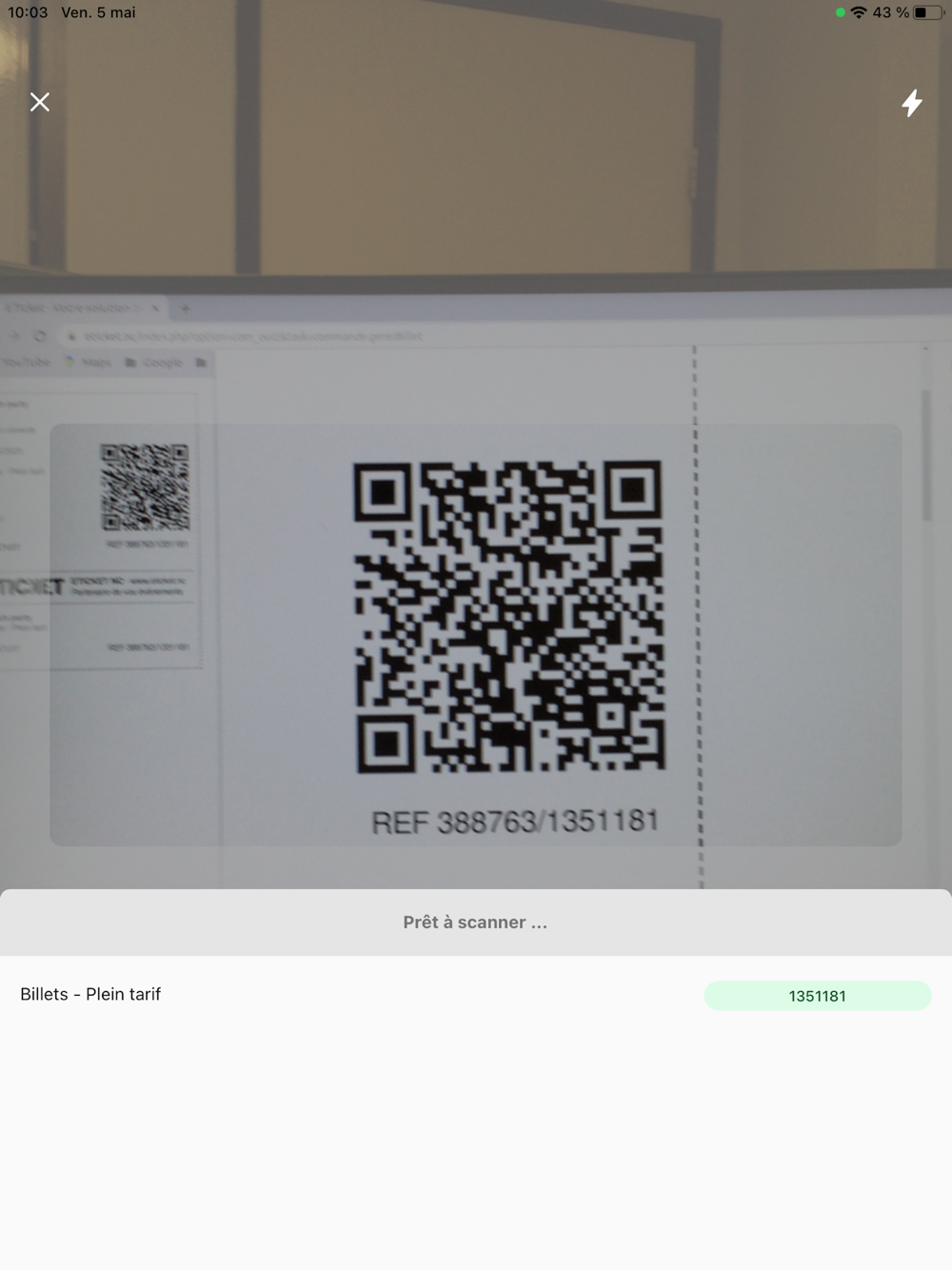Tap the small QR code thumbnail
The image size is (952, 1270).
click(145, 486)
